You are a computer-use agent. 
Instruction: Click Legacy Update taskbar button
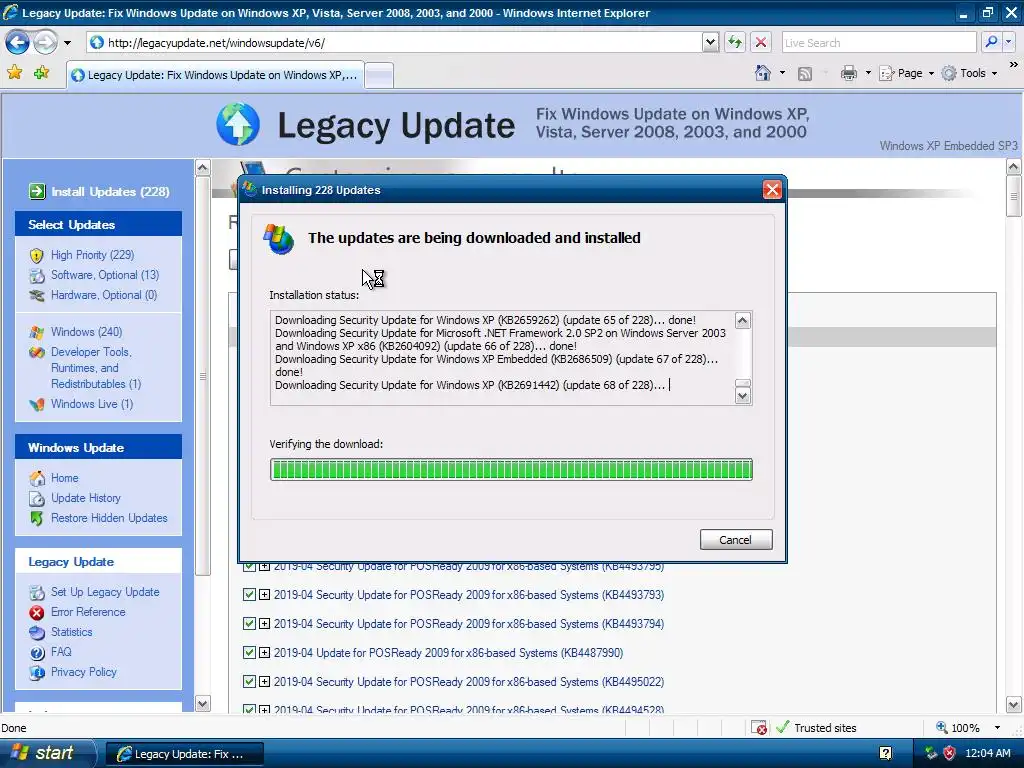(x=185, y=754)
